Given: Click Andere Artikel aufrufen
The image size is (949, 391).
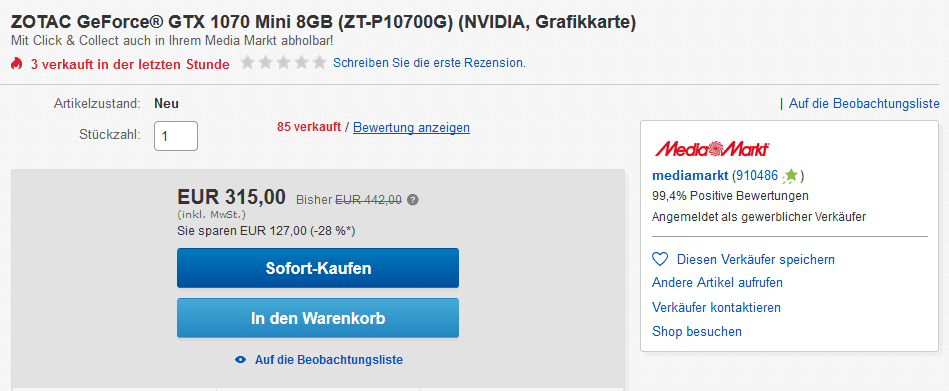Looking at the screenshot, I should pyautogui.click(x=717, y=283).
